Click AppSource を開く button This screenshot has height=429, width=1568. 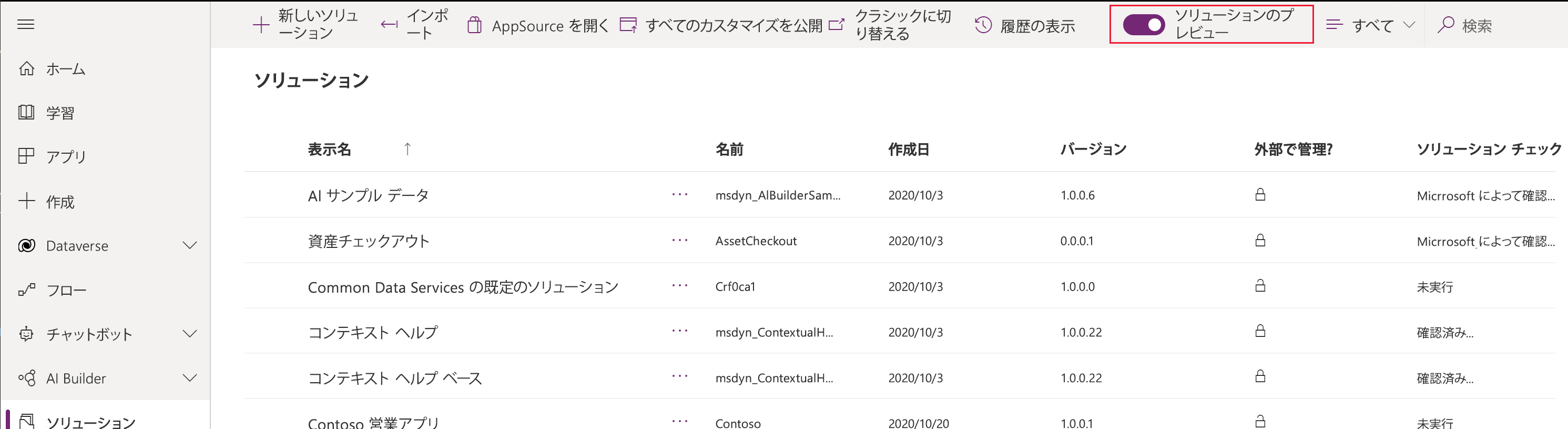pos(538,25)
